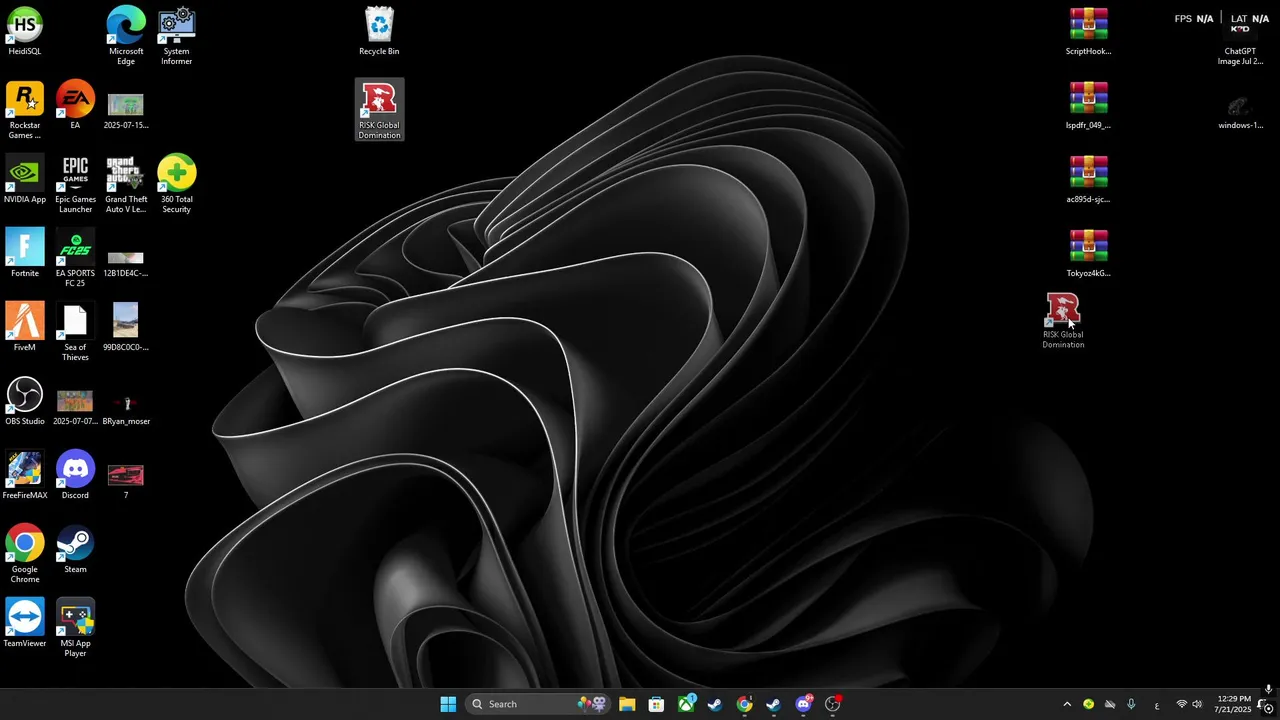Select the 2025-07-07 image file
1280x720 pixels.
tap(75, 407)
